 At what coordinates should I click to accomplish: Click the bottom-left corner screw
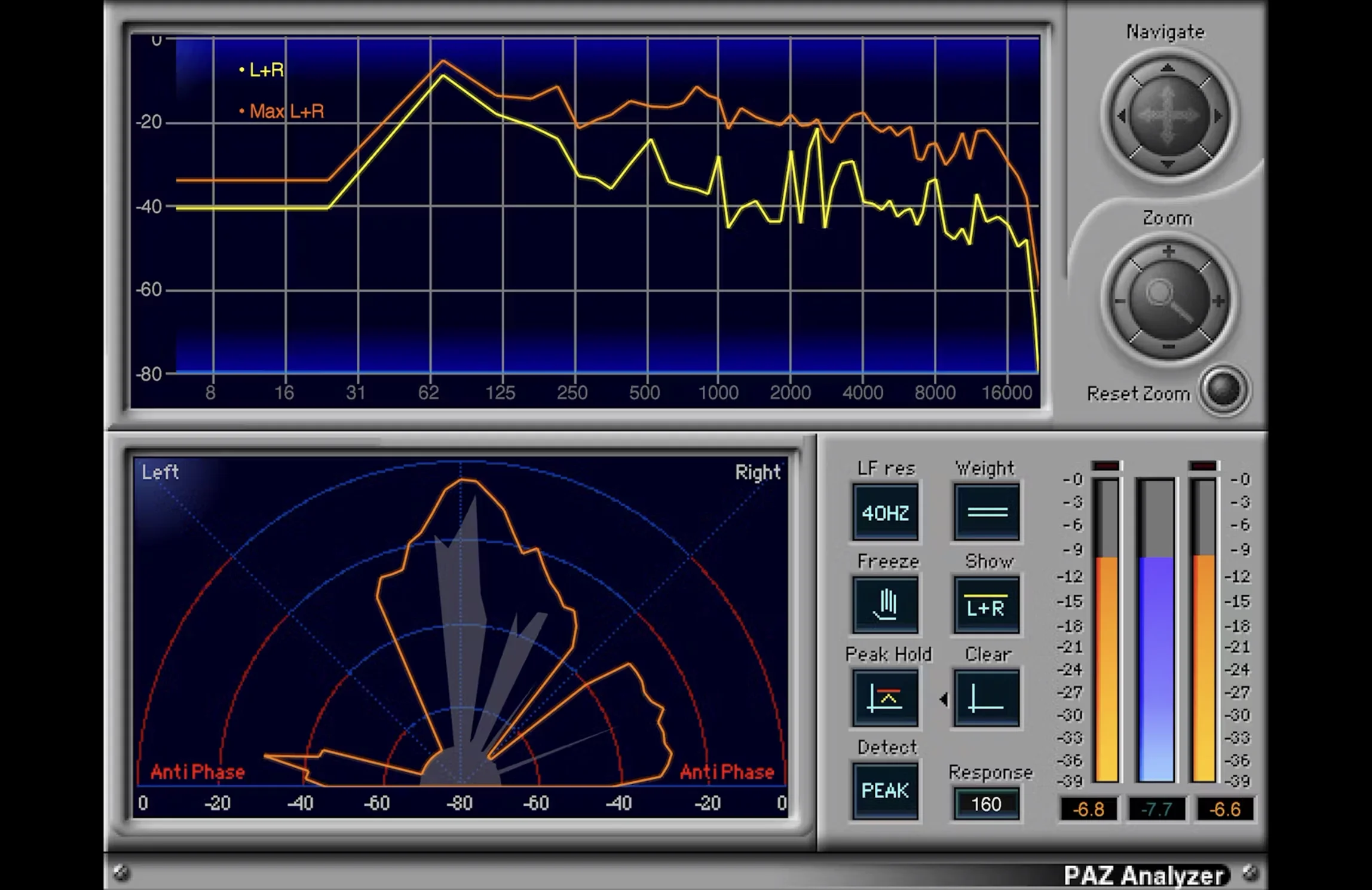(121, 873)
